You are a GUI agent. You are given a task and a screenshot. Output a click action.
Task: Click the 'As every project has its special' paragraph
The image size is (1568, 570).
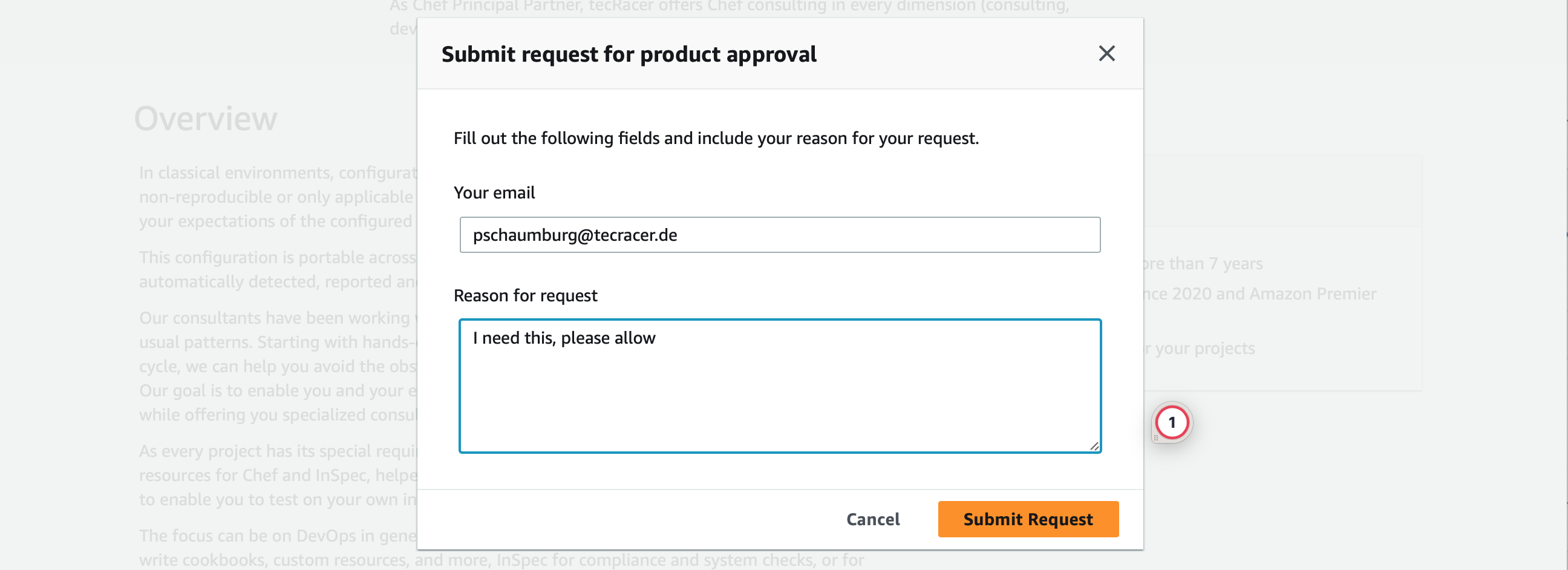coord(278,475)
